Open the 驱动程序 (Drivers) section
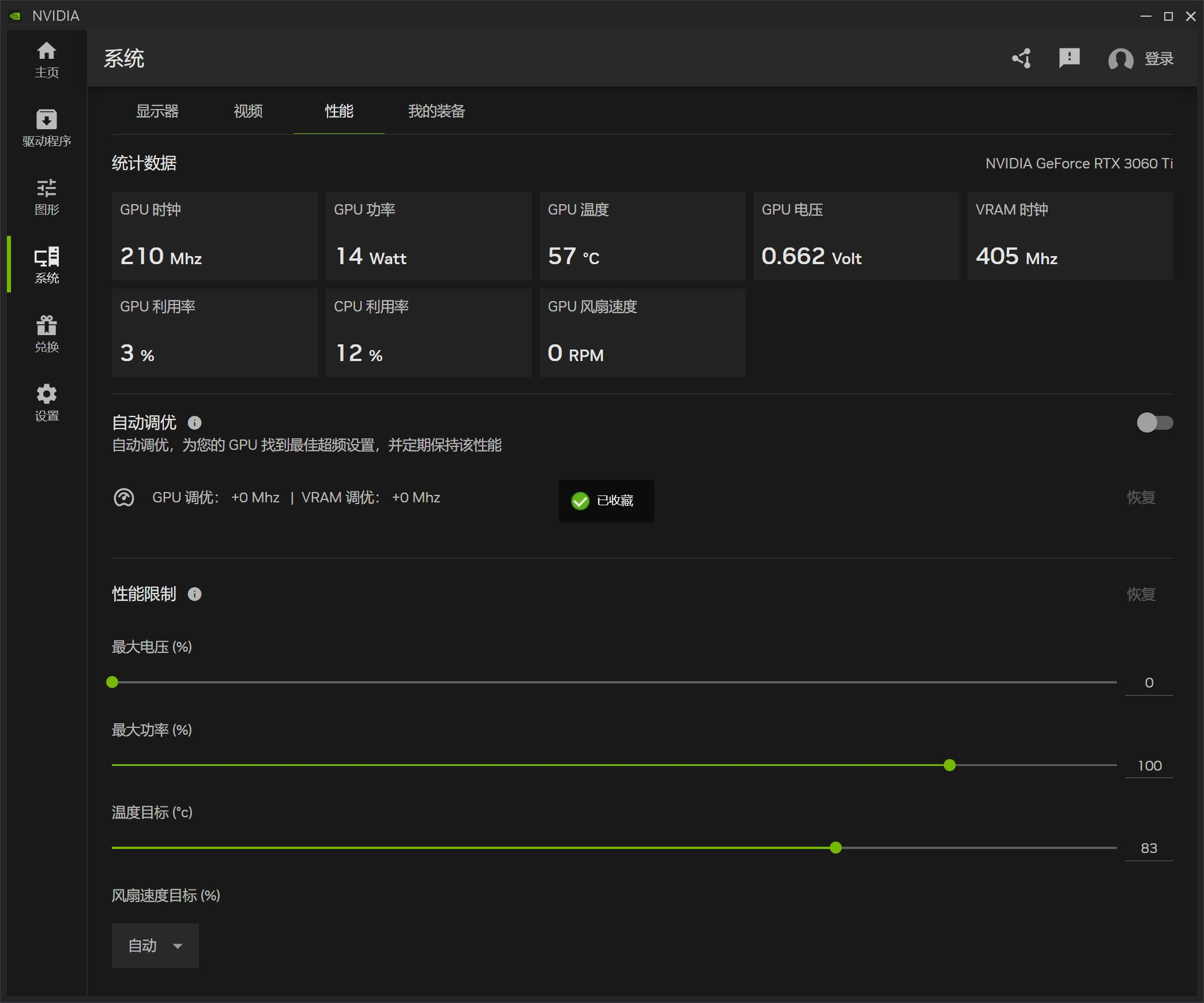This screenshot has width=1204, height=1003. click(47, 128)
